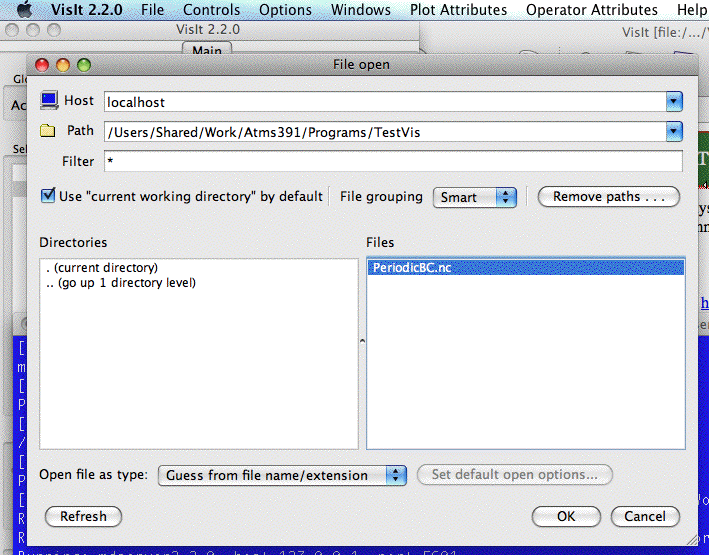The width and height of the screenshot is (709, 555).
Task: Expand the Host dropdown arrow
Action: click(674, 101)
